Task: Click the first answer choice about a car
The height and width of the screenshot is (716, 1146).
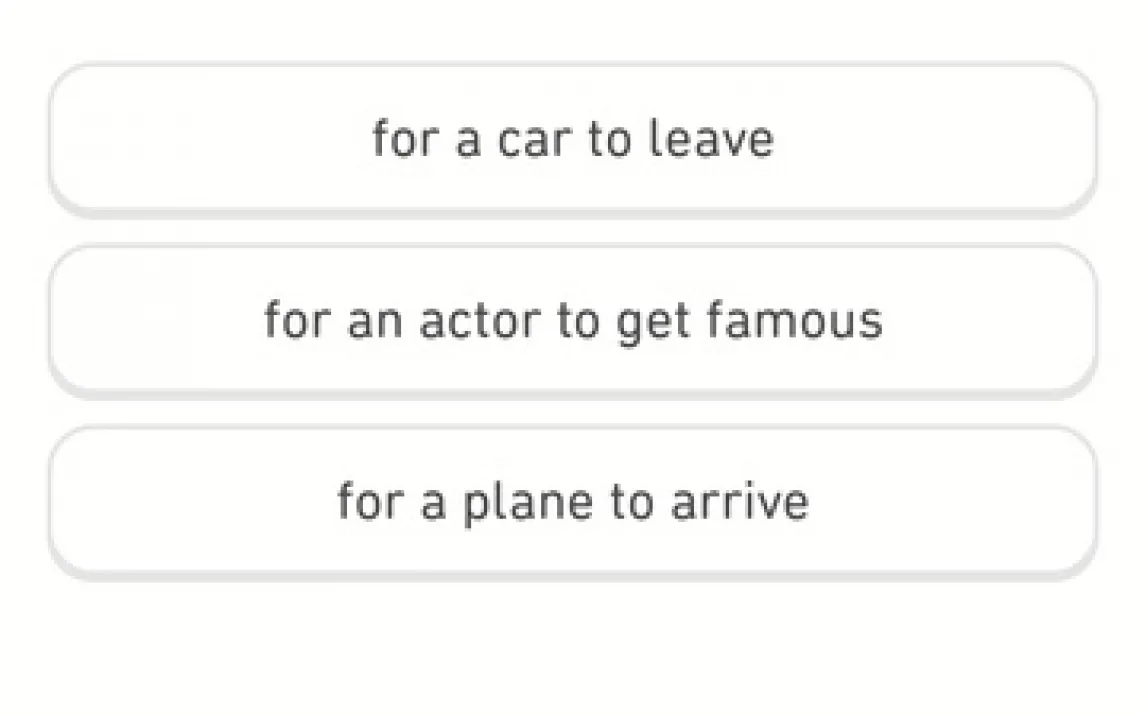Action: point(572,138)
